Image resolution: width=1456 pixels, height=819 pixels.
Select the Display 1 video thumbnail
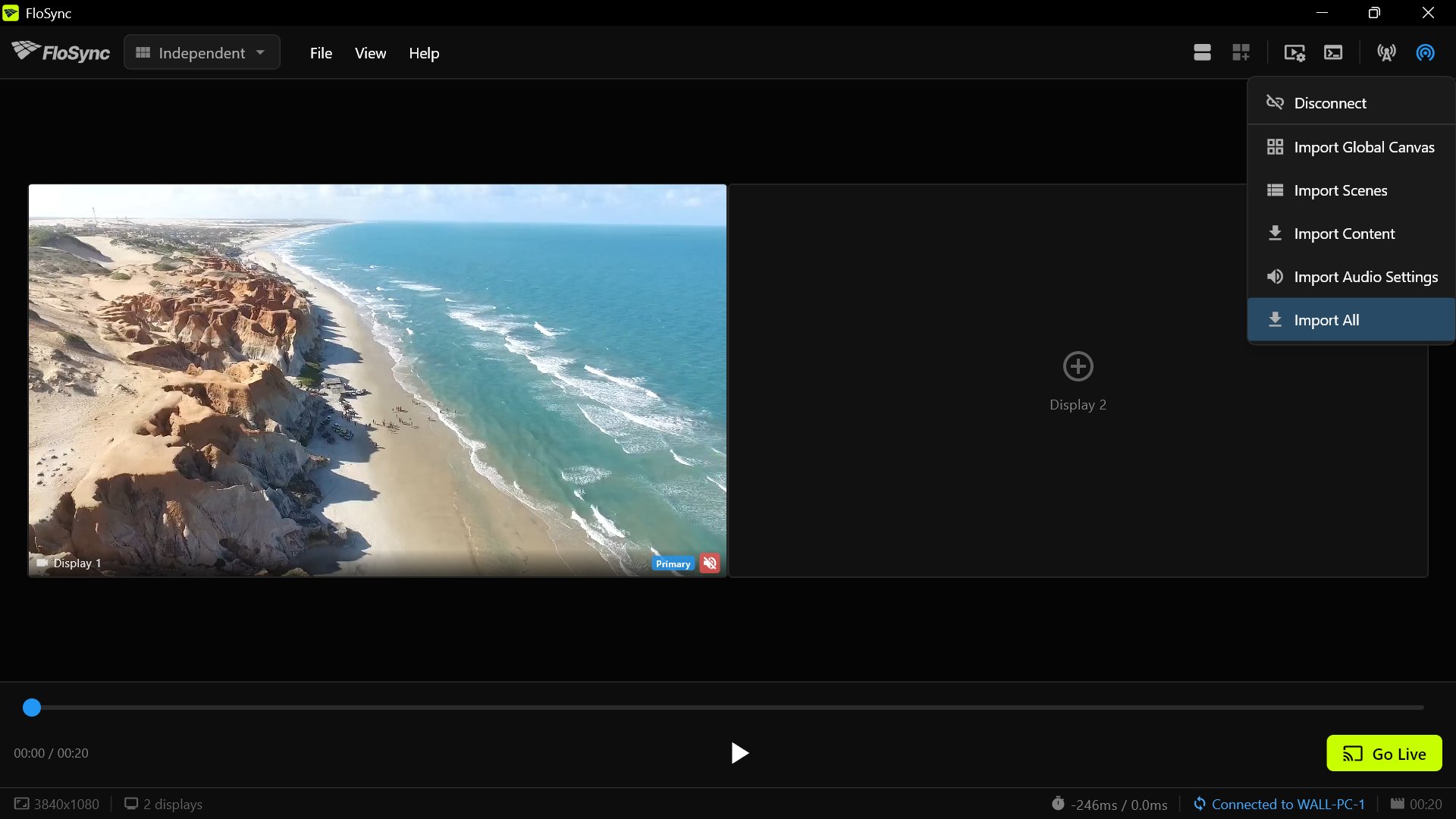coord(378,380)
